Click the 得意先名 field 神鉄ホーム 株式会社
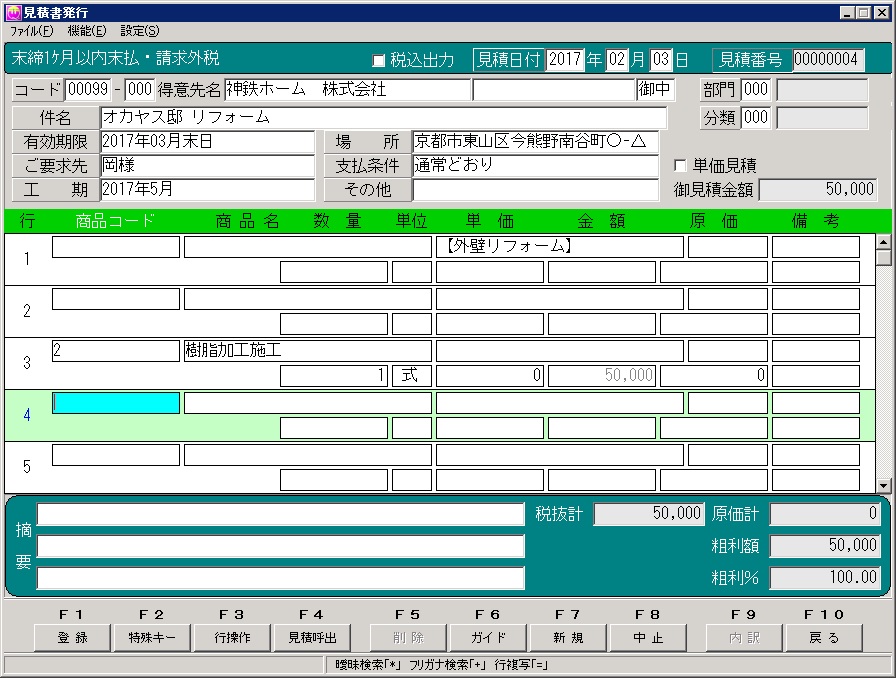Screen dimensions: 896x678 coord(347,89)
